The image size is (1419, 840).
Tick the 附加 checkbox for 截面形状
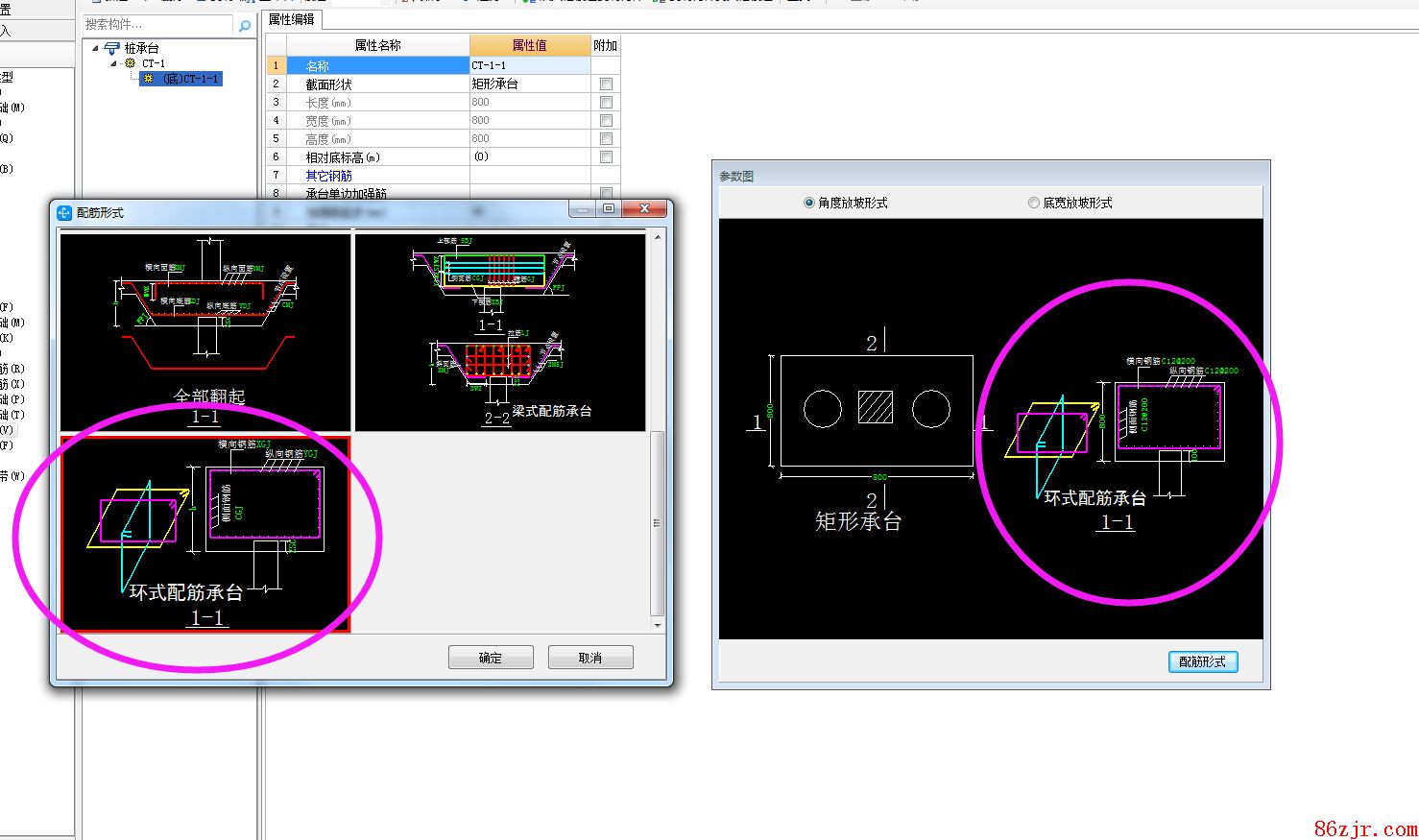606,84
